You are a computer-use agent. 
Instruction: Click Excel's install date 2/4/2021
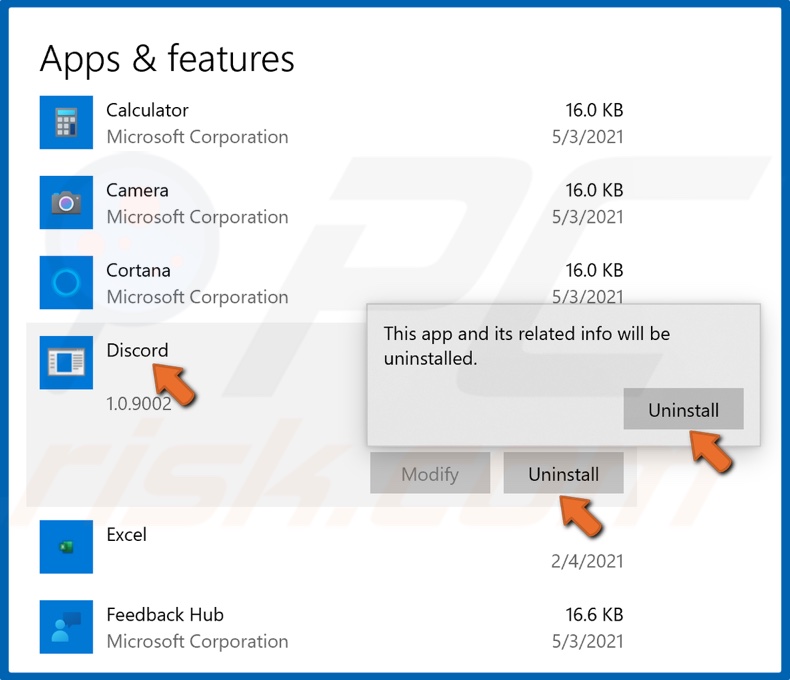tap(587, 561)
